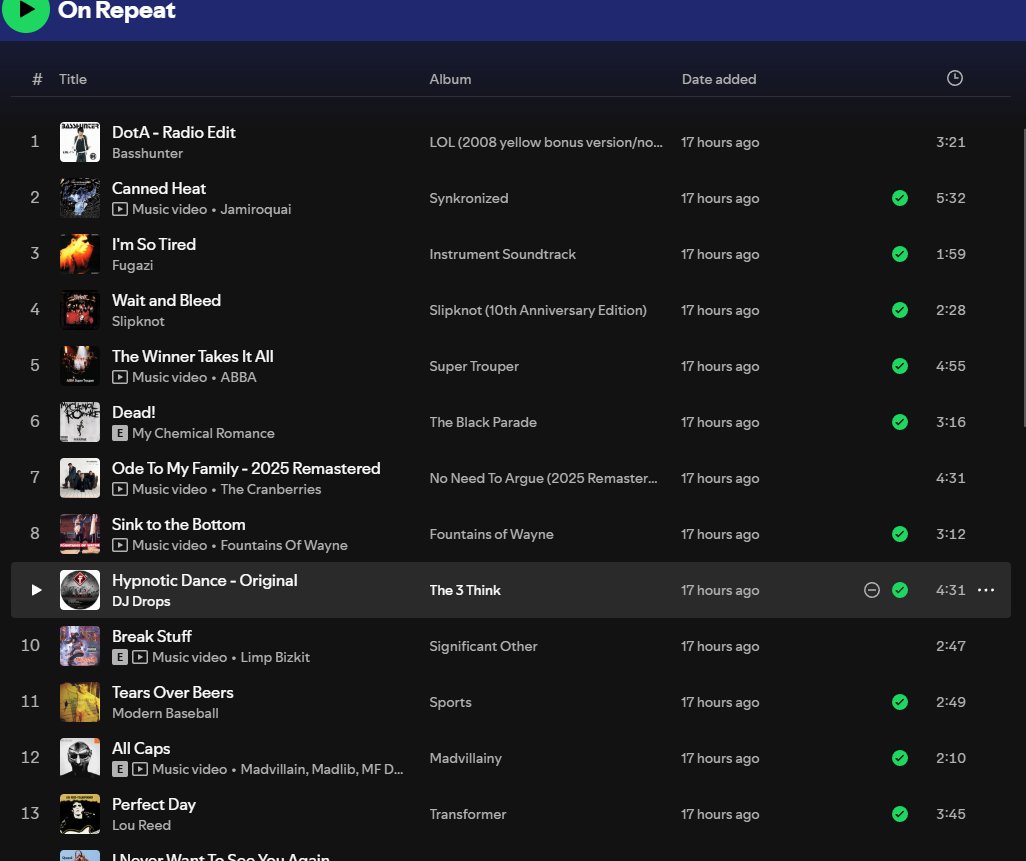This screenshot has width=1026, height=861.
Task: Open the DotA - Radio Edit album art
Action: click(80, 142)
